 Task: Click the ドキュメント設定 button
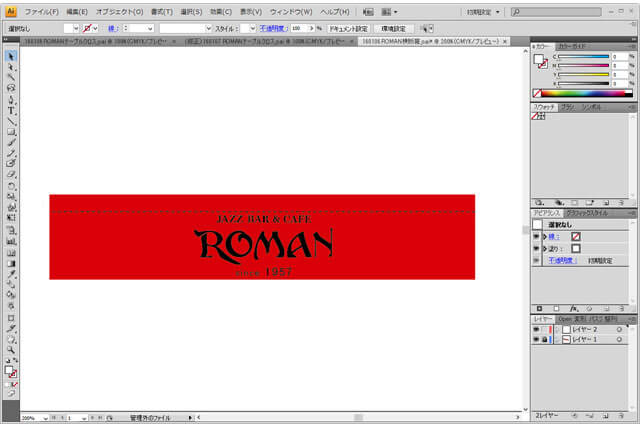(x=349, y=29)
